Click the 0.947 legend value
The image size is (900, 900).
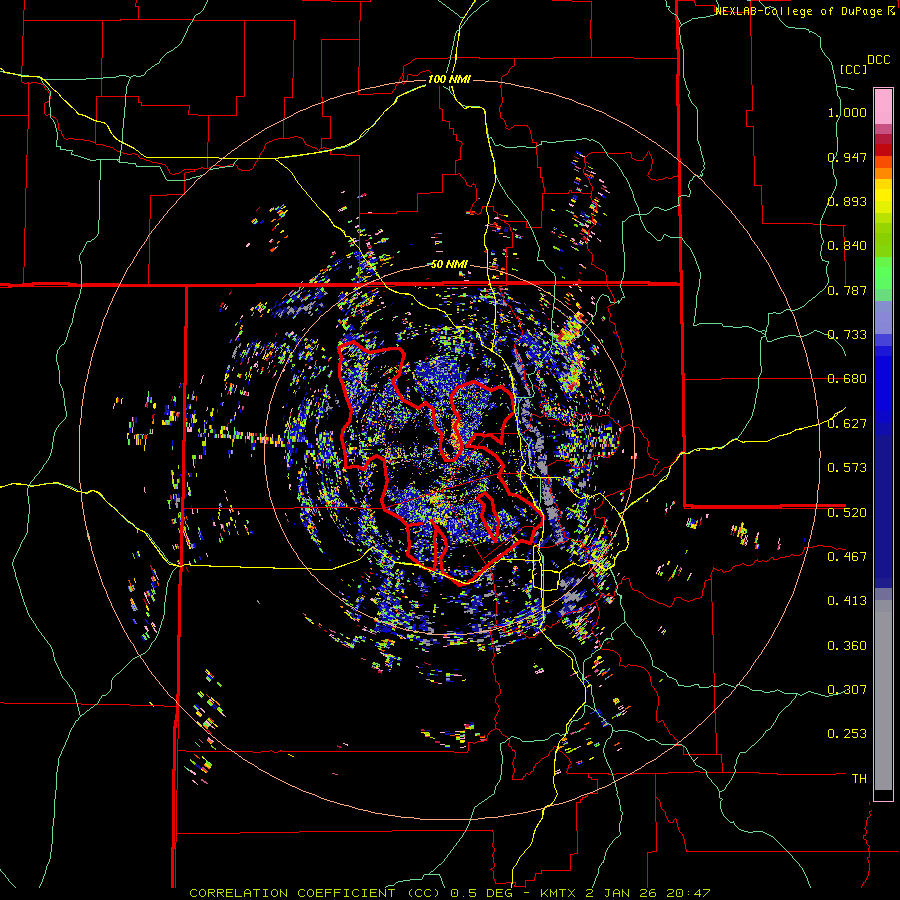pyautogui.click(x=847, y=157)
